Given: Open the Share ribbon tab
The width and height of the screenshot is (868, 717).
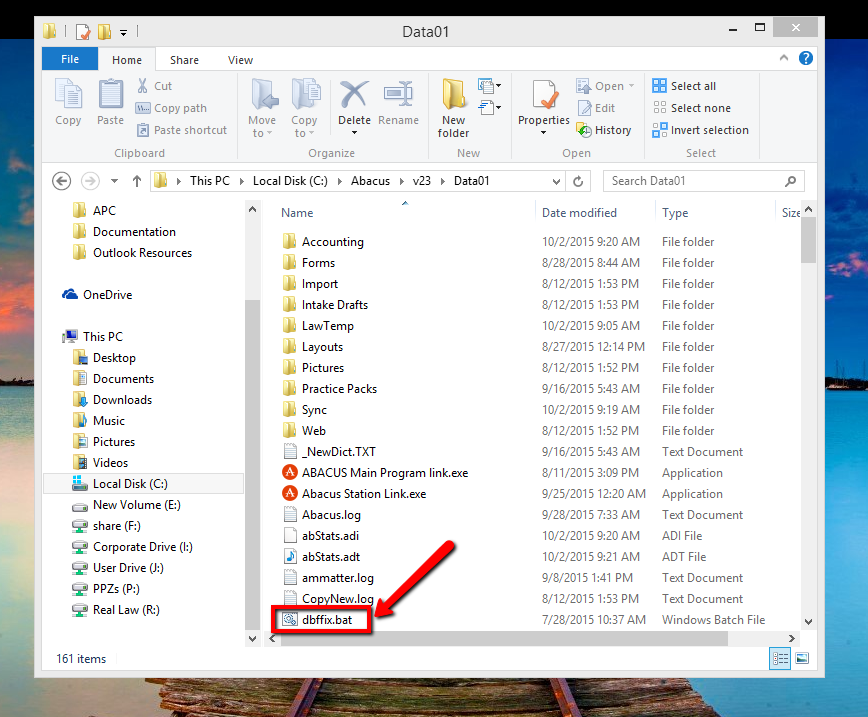Looking at the screenshot, I should (x=184, y=59).
